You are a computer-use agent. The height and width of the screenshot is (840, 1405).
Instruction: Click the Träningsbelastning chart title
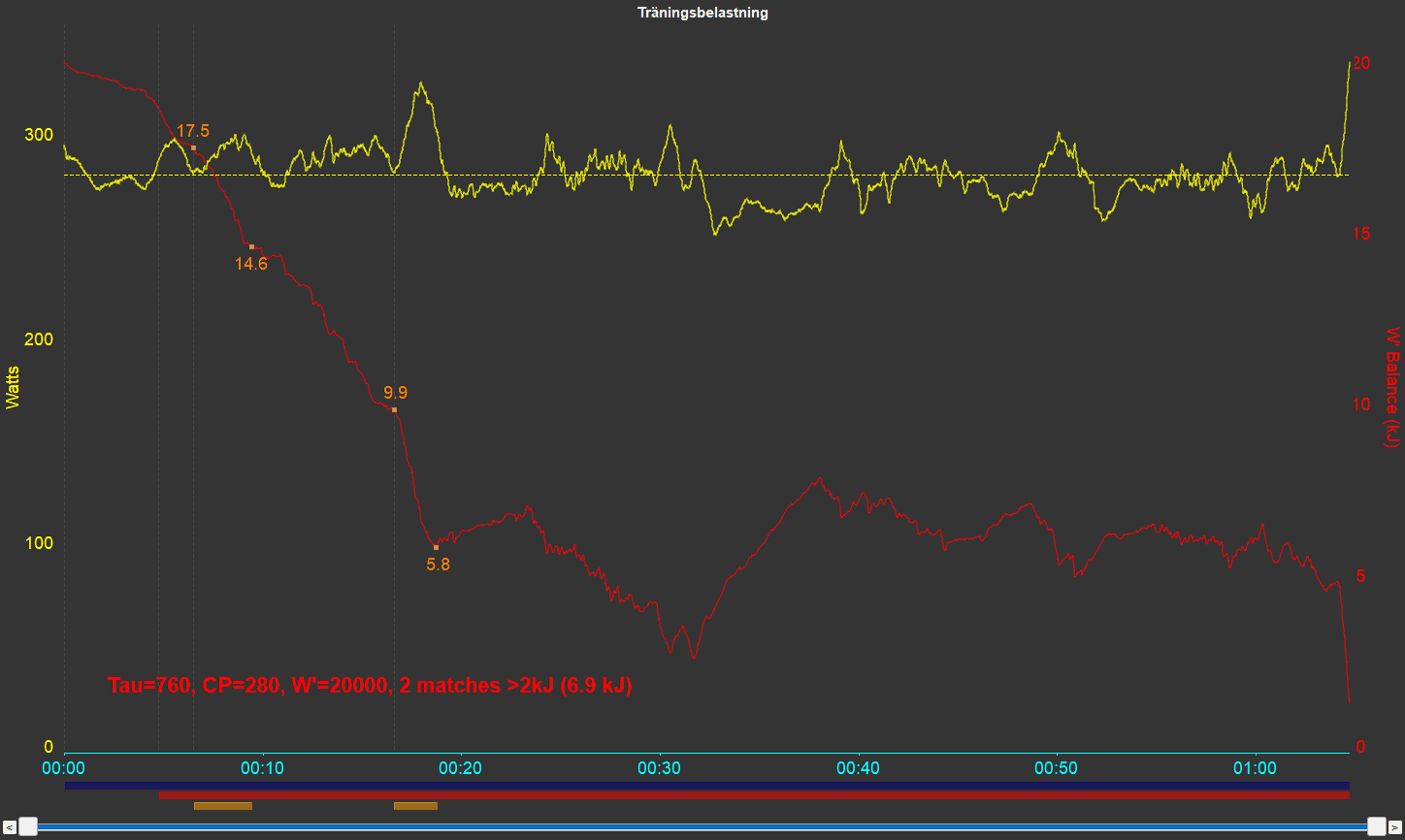tap(702, 13)
